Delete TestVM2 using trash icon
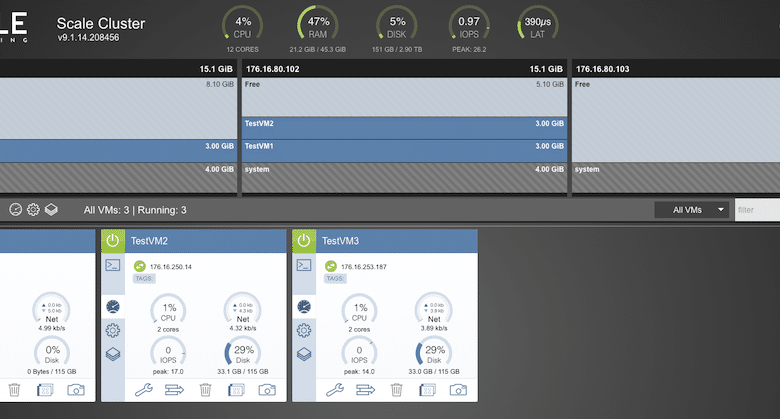The width and height of the screenshot is (780, 419). coord(205,390)
